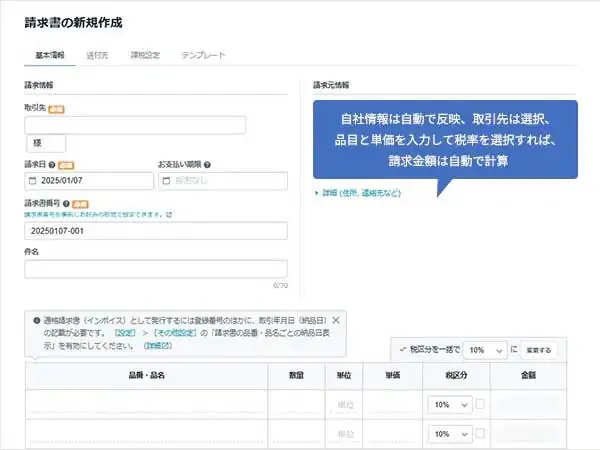The height and width of the screenshot is (450, 600).
Task: Dismiss the invoice notice with the X
Action: click(336, 320)
